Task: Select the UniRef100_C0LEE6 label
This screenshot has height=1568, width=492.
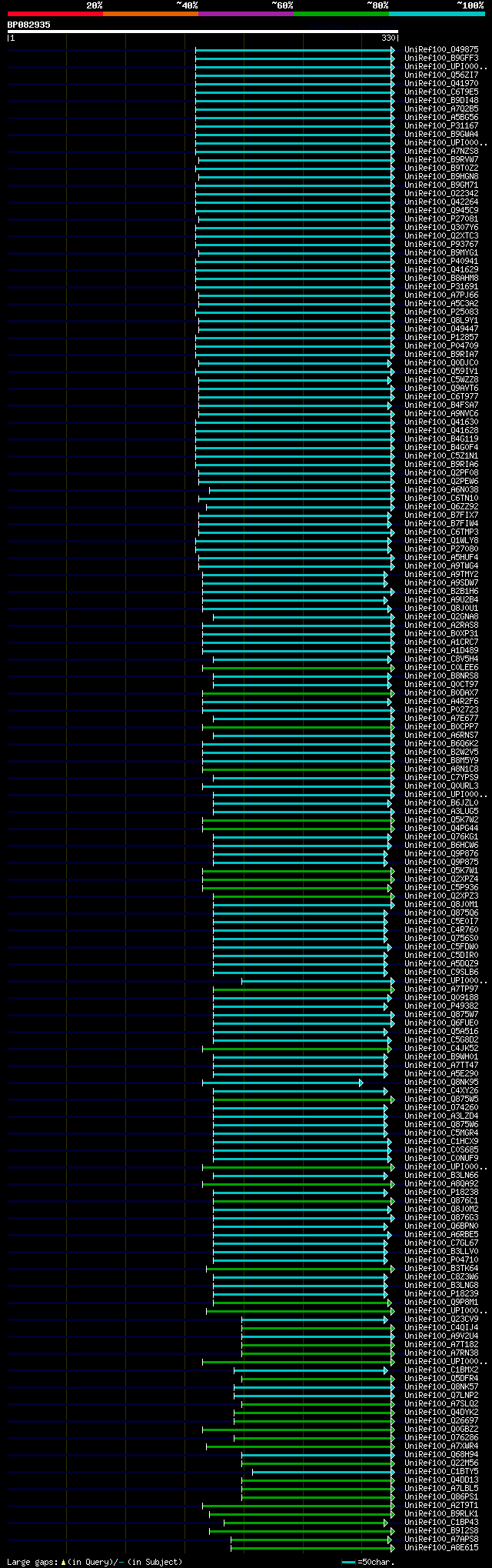Action: click(x=441, y=667)
